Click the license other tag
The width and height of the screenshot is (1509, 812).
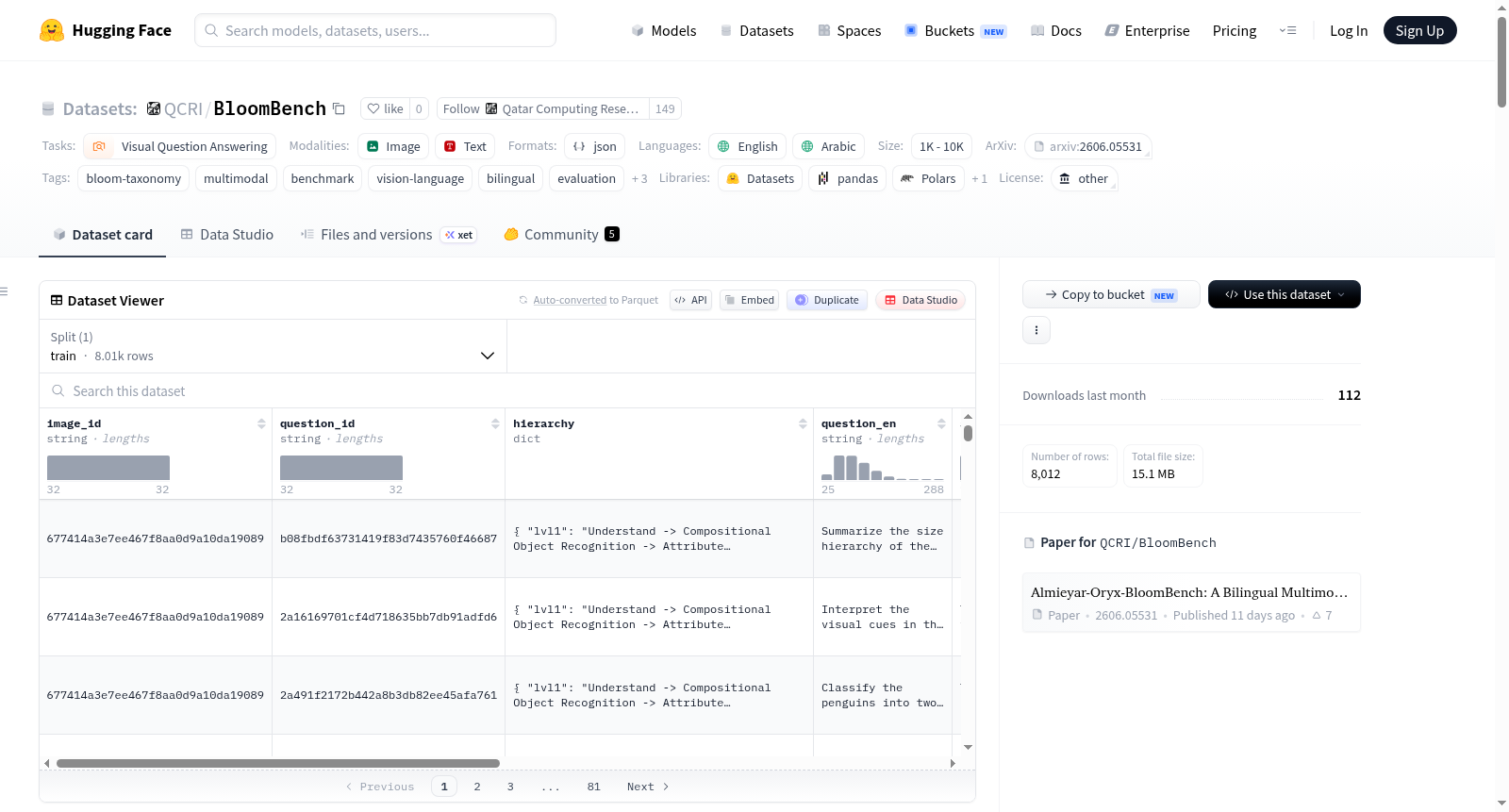[1084, 178]
